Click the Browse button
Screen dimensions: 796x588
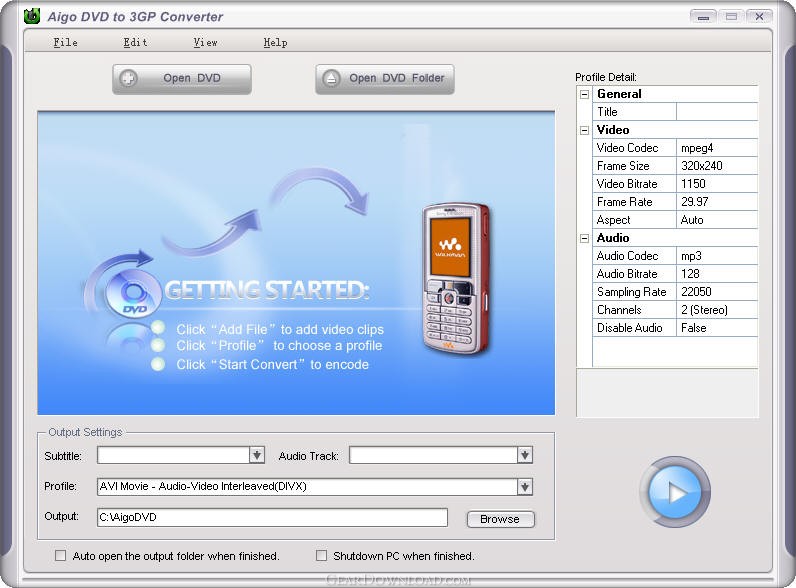501,519
